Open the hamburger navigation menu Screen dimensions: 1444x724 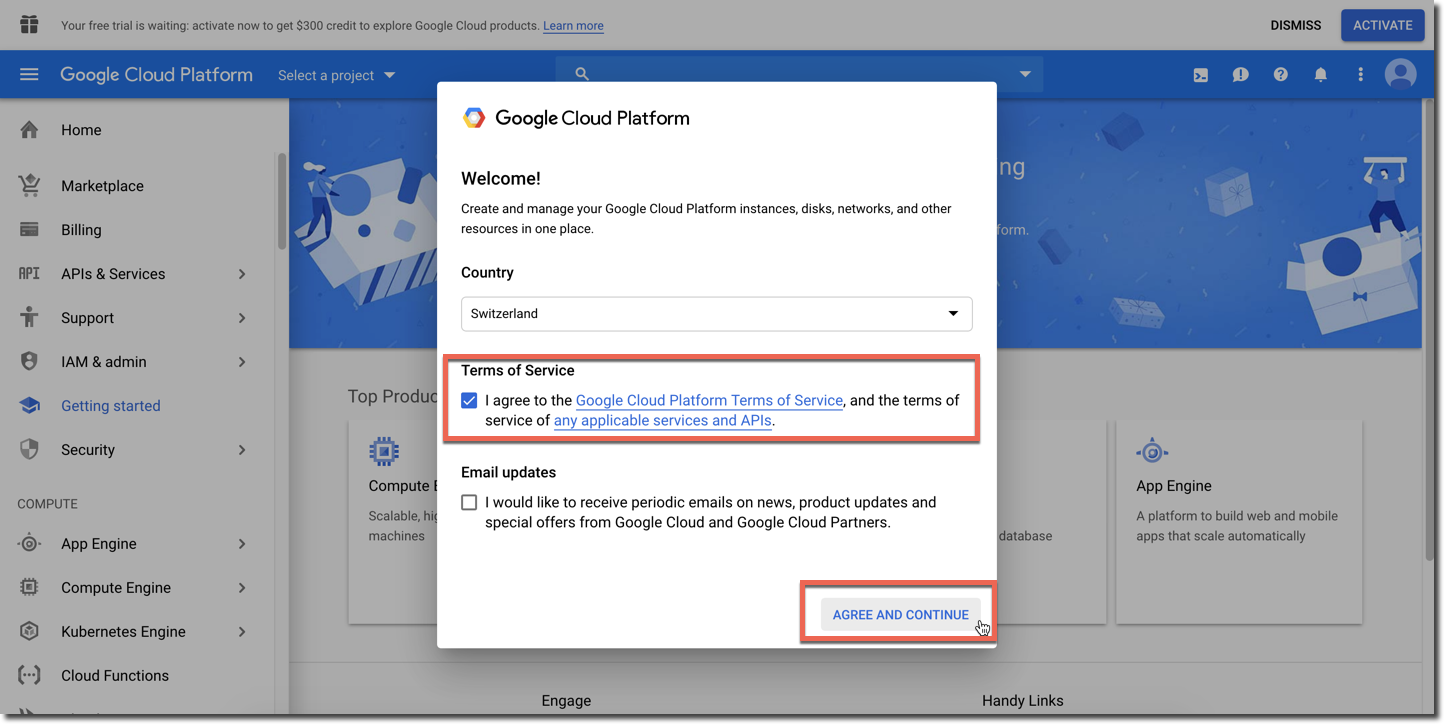click(x=29, y=75)
